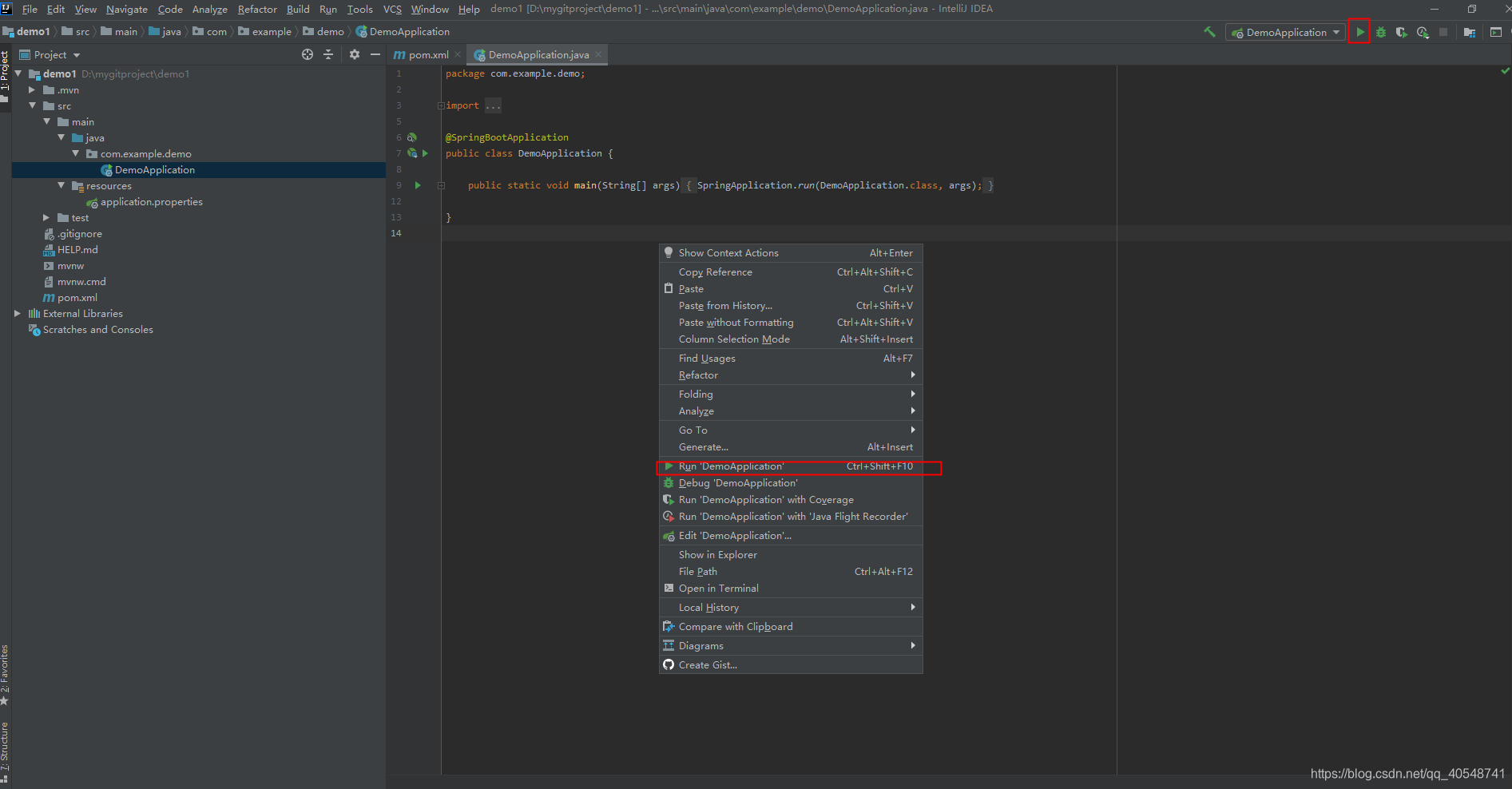Click the Spring bean gutter icon on line 7

412,153
